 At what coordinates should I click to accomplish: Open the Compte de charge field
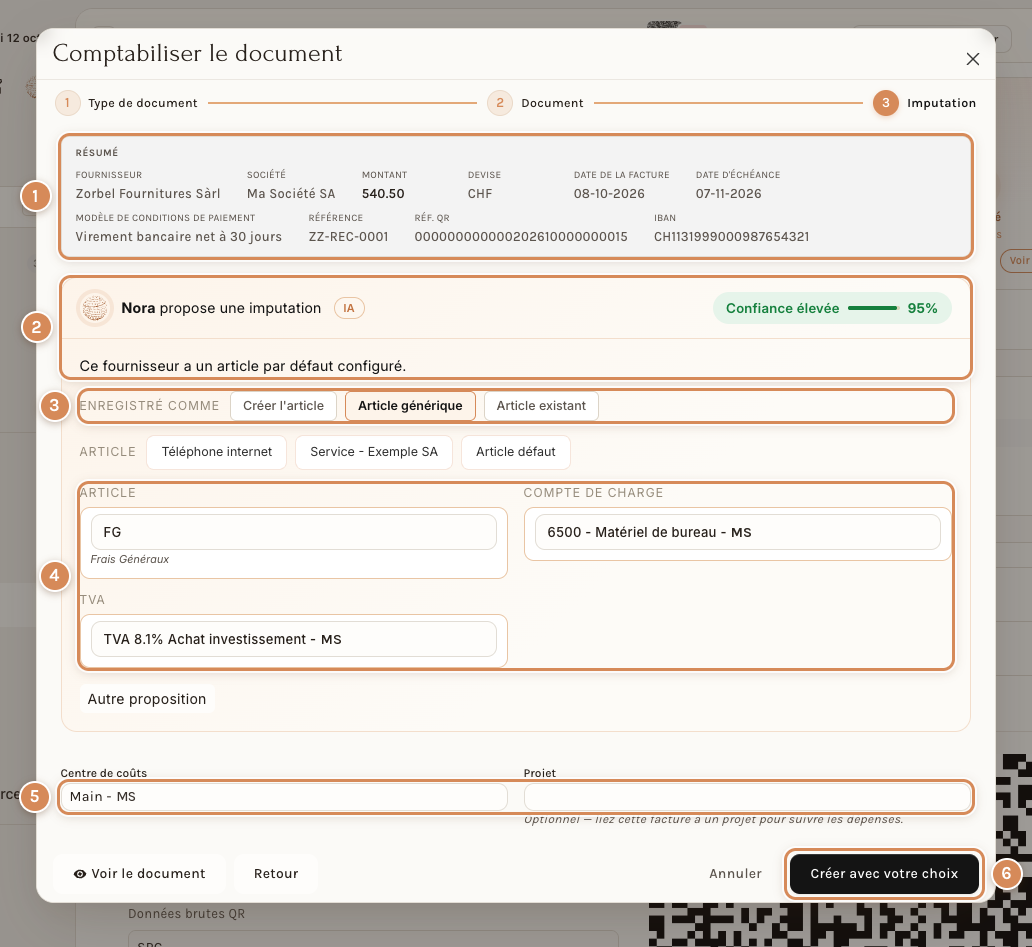(x=738, y=532)
